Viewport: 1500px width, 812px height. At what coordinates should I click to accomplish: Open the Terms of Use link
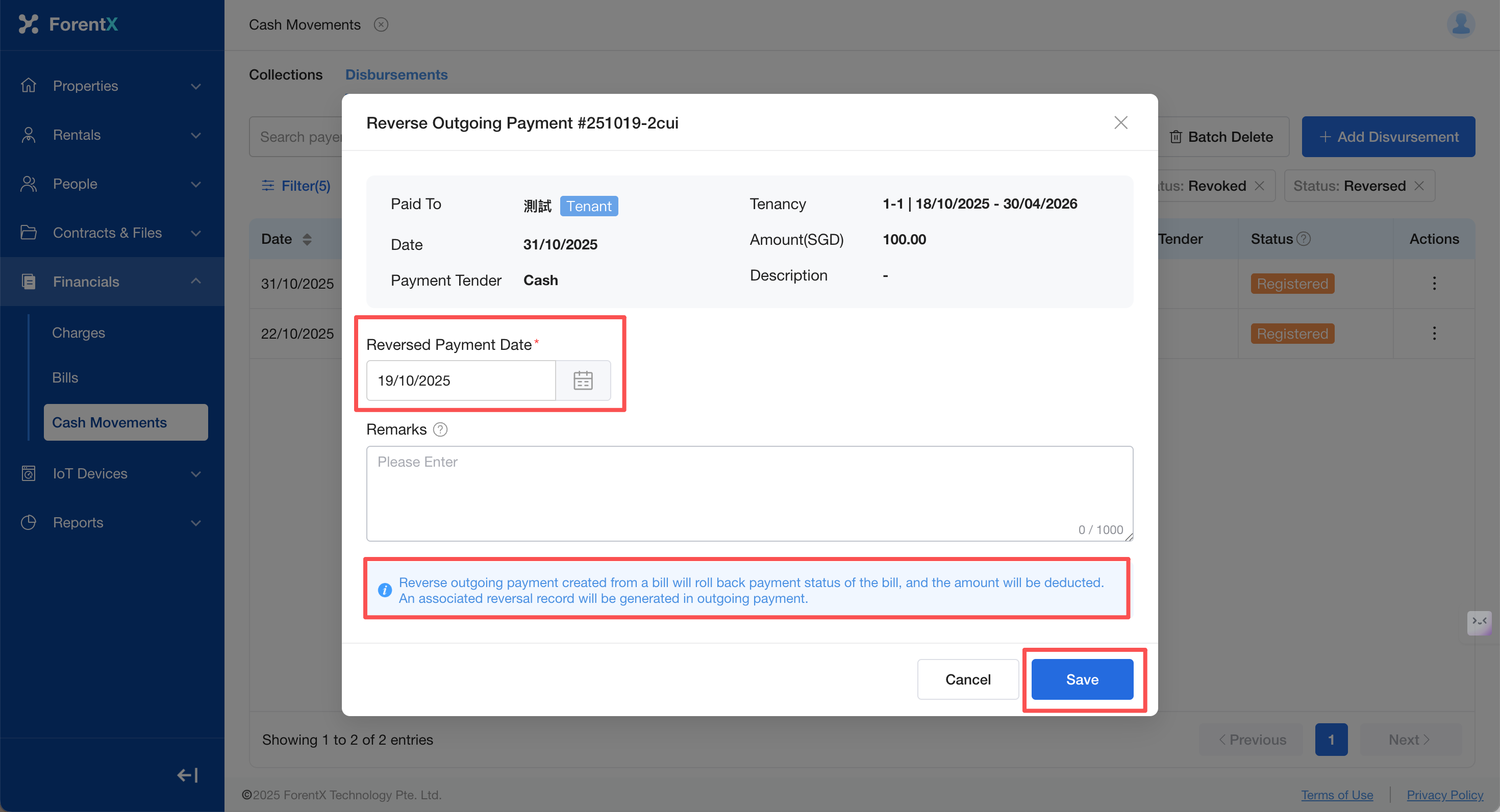click(x=1337, y=795)
